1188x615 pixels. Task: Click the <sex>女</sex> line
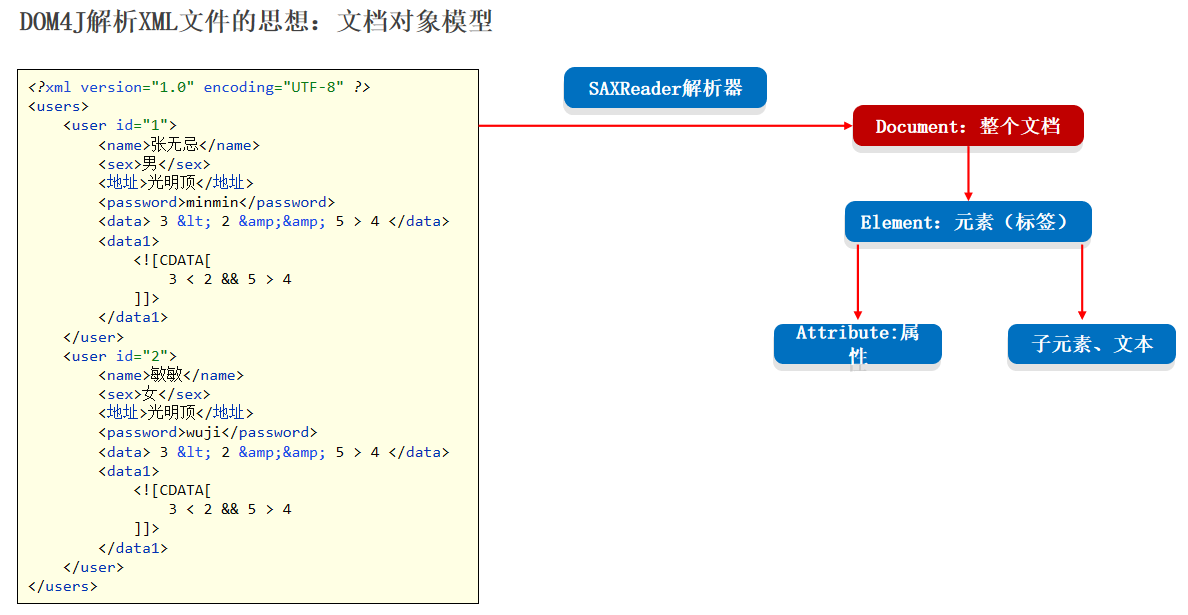click(154, 394)
